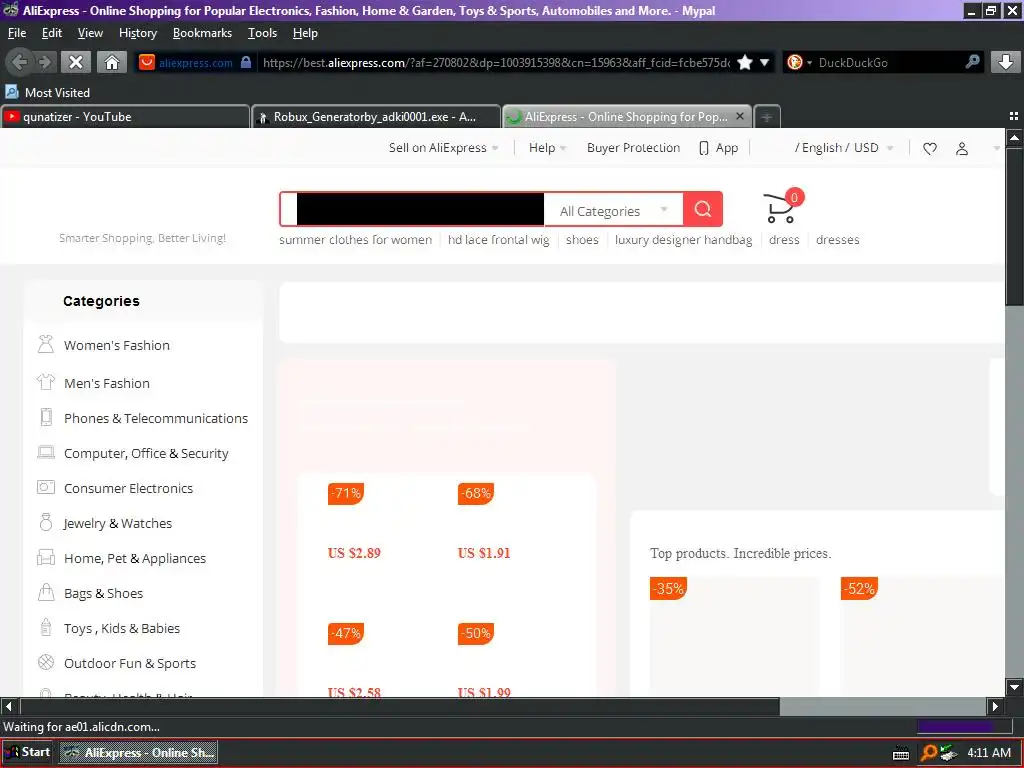
Task: Click into the AliExpress search input field
Action: point(413,209)
